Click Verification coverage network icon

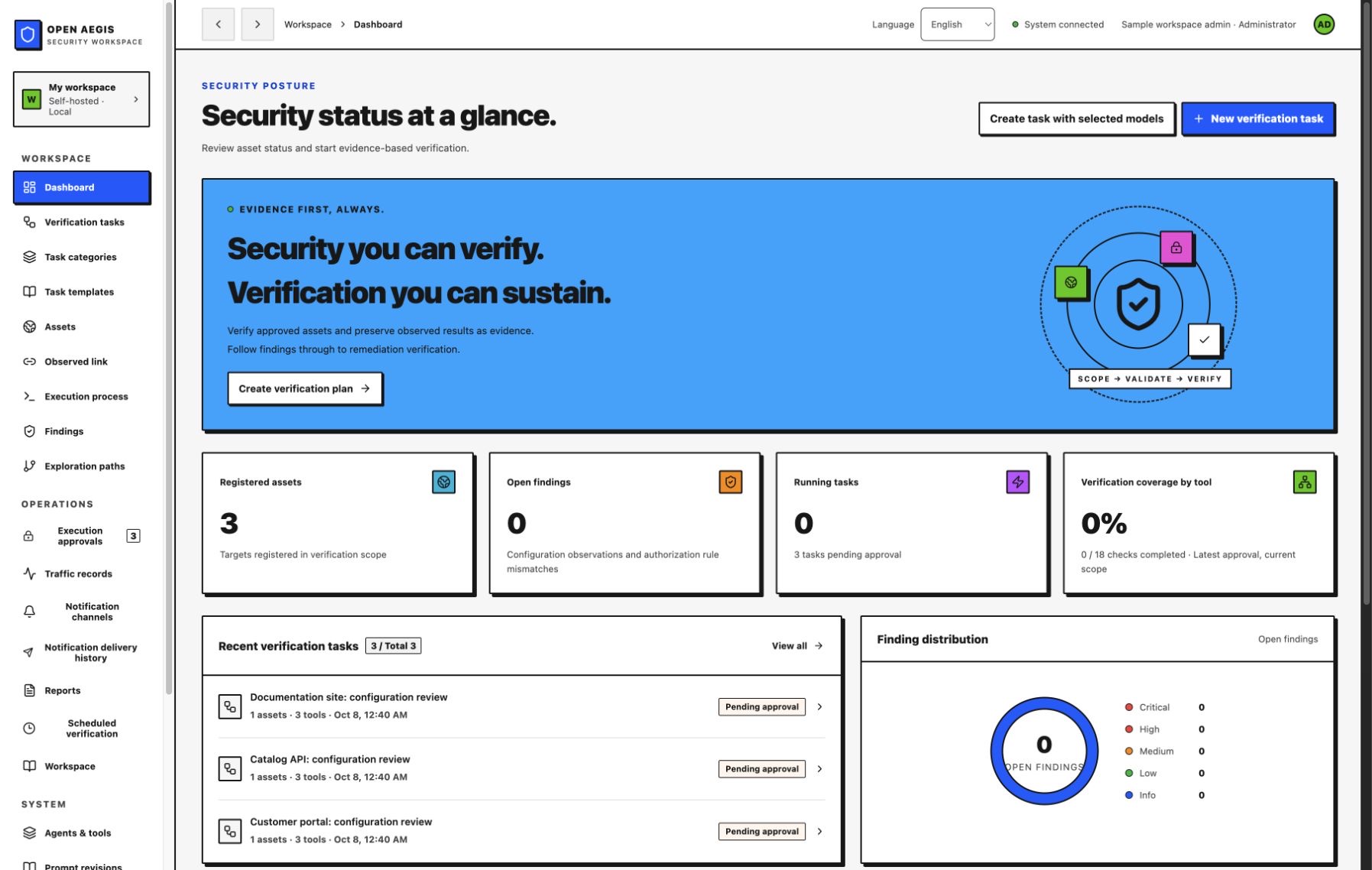point(1305,482)
